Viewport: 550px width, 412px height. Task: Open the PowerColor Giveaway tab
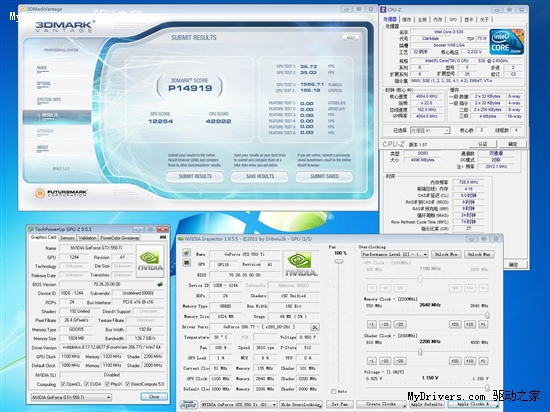pos(120,238)
